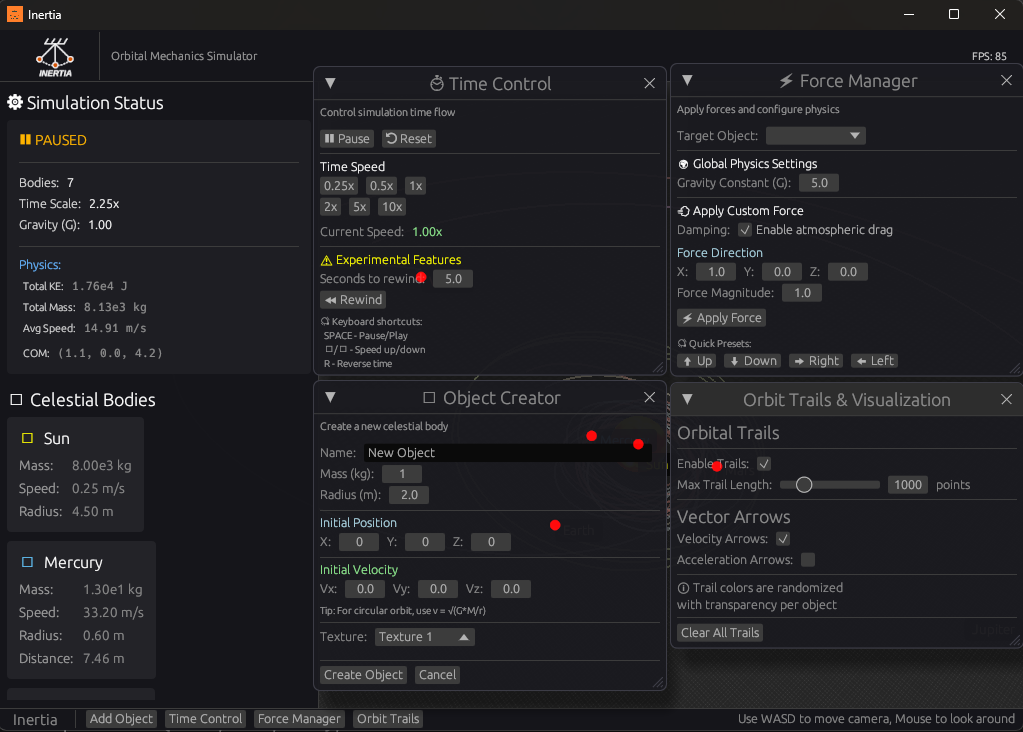The height and width of the screenshot is (732, 1023).
Task: Open the Texture 1 dropdown
Action: pos(424,637)
